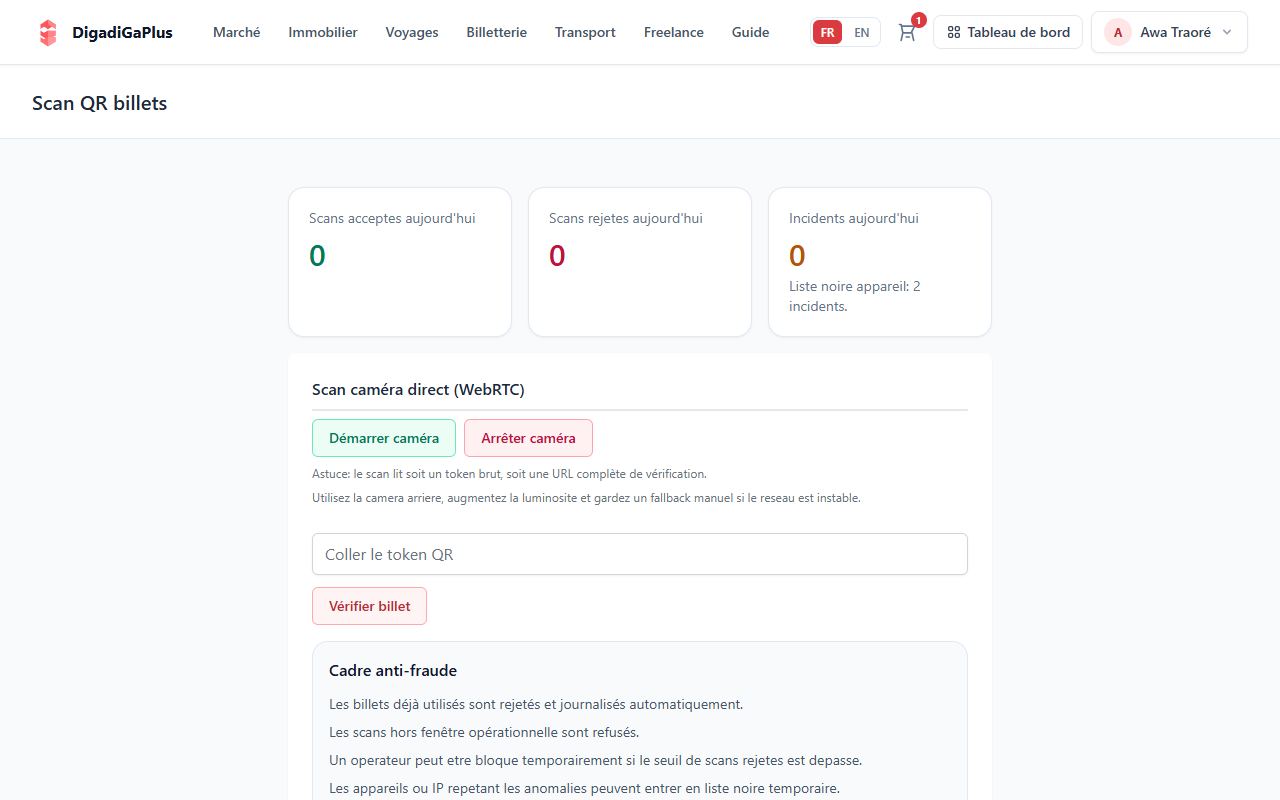Stop the camera with Arrêter caméra
This screenshot has width=1280, height=800.
(x=528, y=438)
